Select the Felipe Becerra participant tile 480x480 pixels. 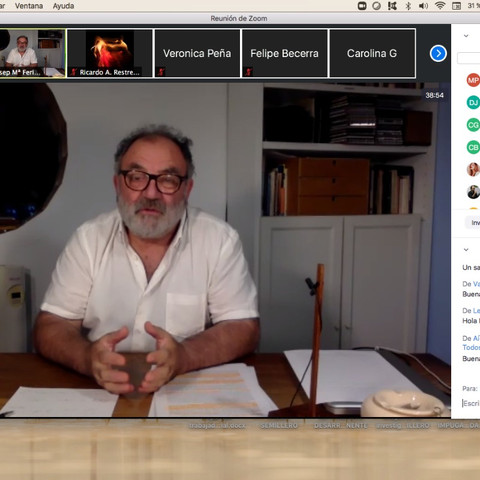click(x=284, y=53)
